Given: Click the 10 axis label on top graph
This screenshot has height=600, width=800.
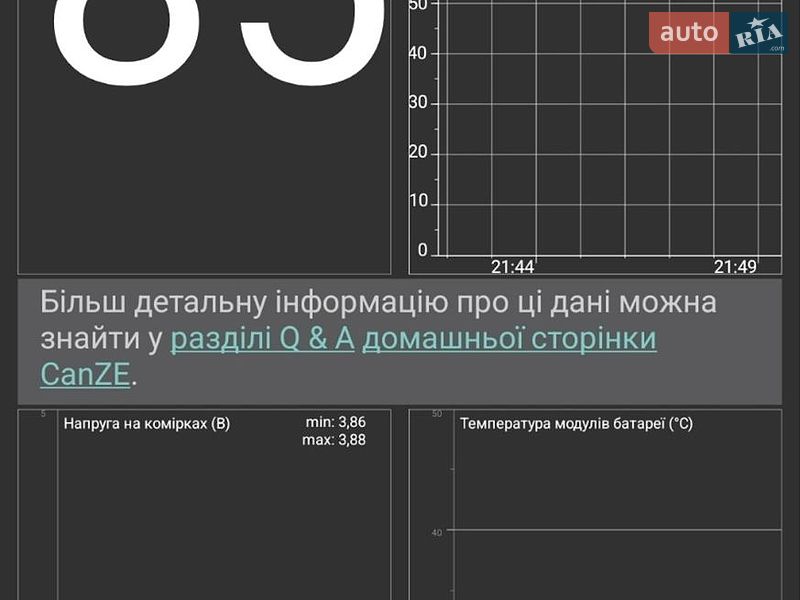Looking at the screenshot, I should click(418, 202).
